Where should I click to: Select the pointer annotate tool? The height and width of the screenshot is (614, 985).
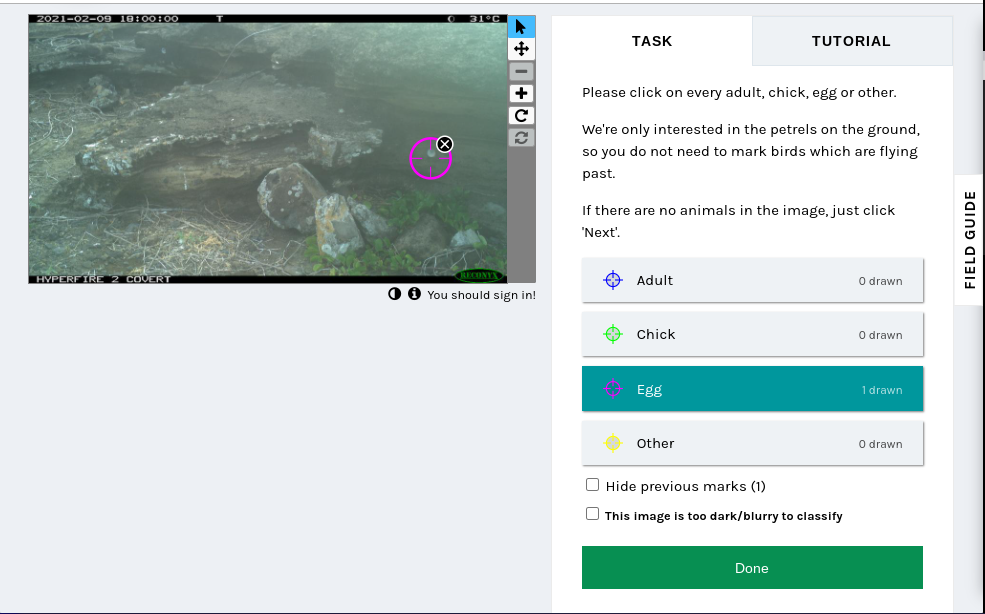521,27
